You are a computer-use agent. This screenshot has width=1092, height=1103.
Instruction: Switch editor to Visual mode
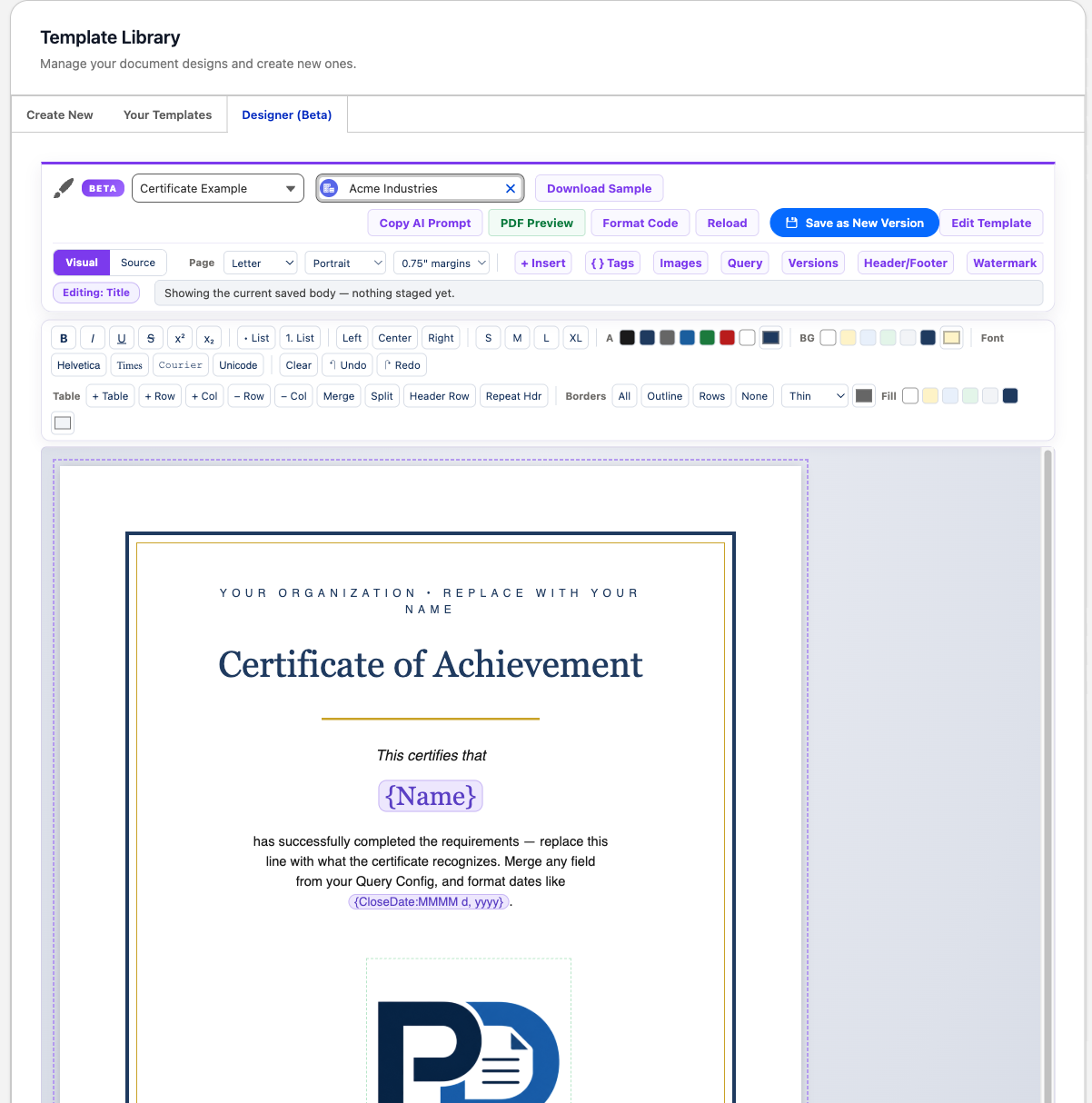pyautogui.click(x=82, y=263)
